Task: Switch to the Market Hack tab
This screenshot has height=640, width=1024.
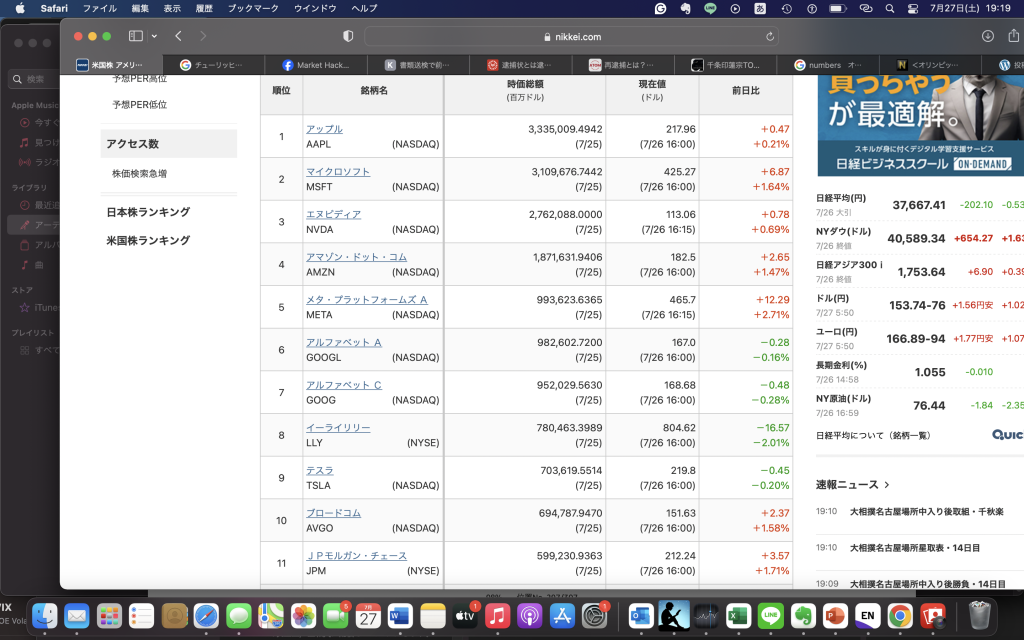Action: pos(316,65)
